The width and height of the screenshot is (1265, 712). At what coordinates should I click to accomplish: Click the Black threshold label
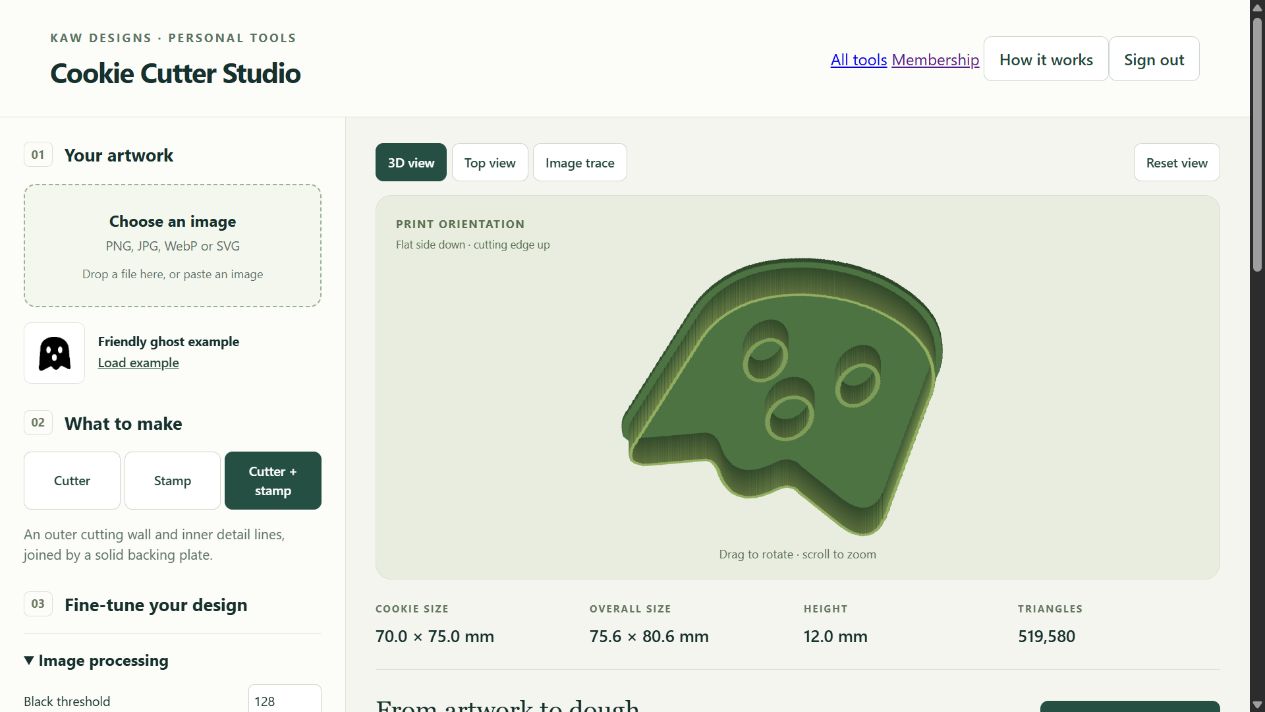point(67,701)
